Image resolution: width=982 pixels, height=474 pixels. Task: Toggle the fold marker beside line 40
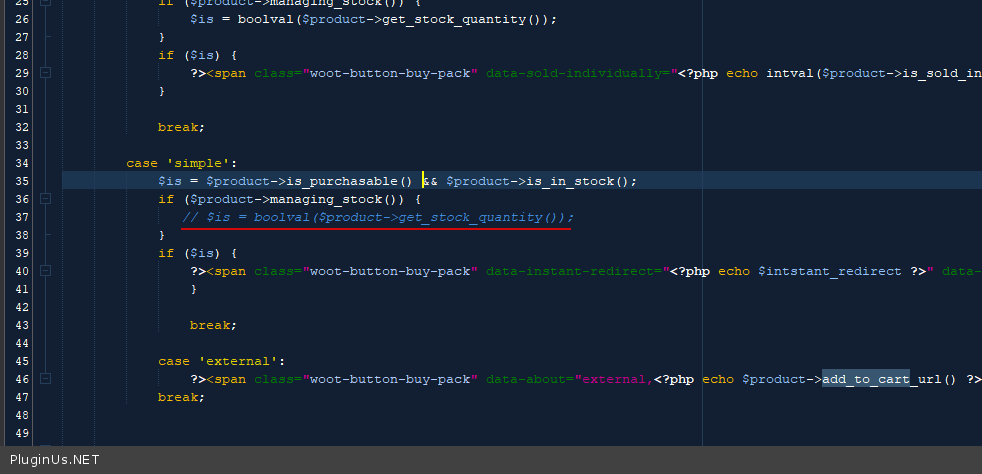[44, 271]
